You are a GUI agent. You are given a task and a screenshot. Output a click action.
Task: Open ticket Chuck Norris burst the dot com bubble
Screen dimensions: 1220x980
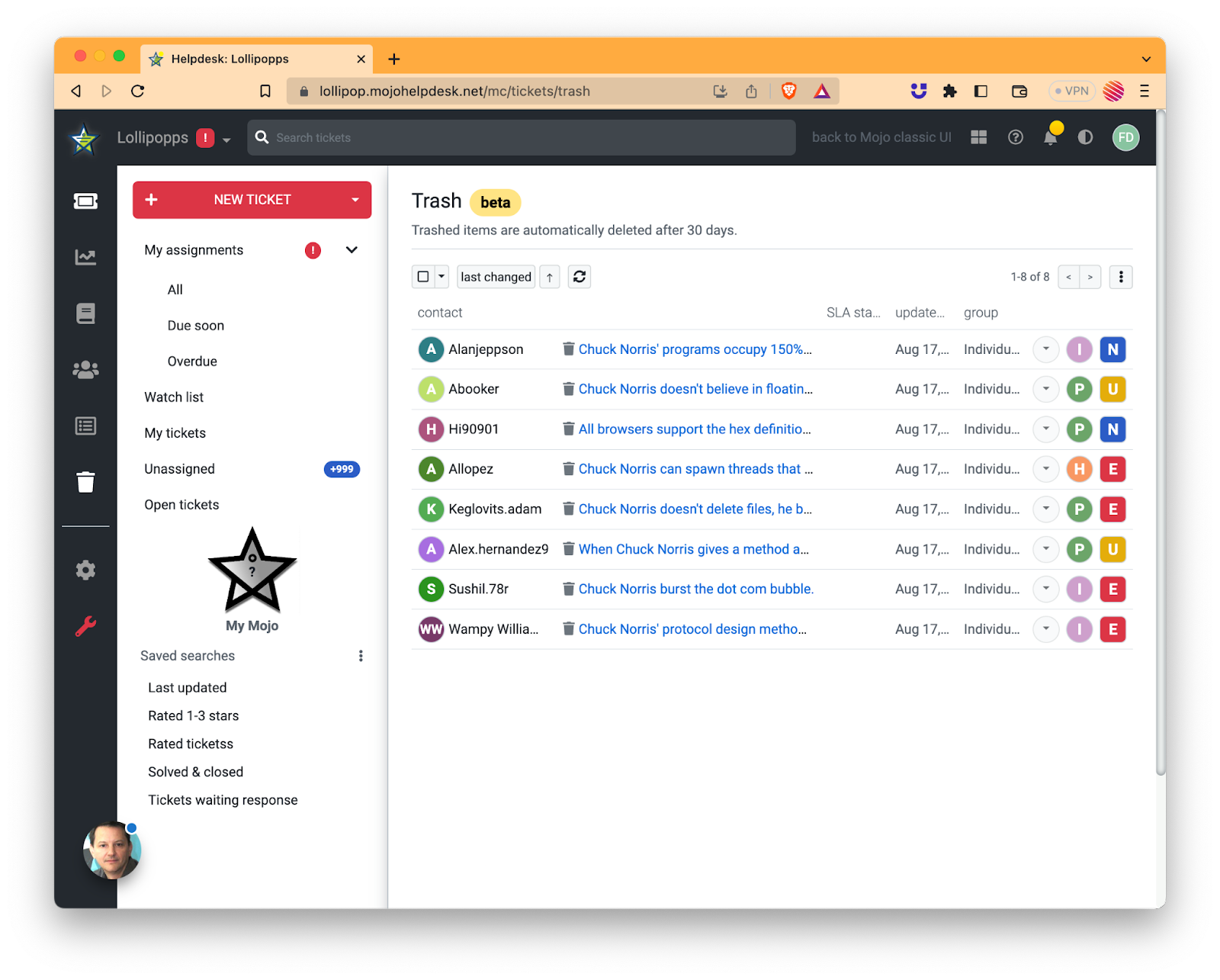click(x=696, y=589)
